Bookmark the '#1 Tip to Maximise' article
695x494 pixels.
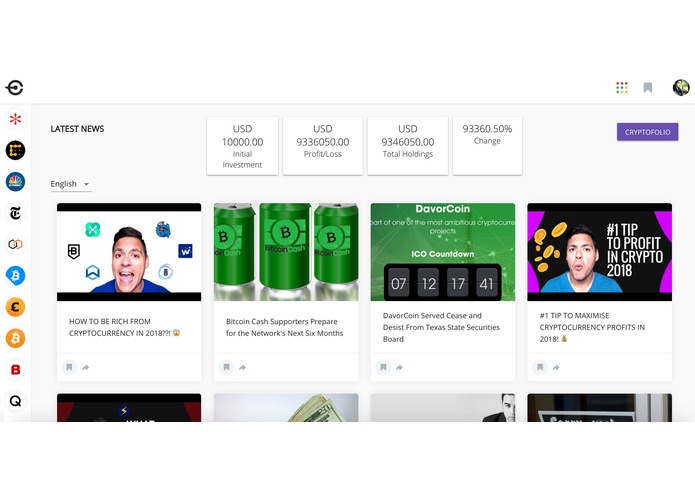[x=540, y=367]
